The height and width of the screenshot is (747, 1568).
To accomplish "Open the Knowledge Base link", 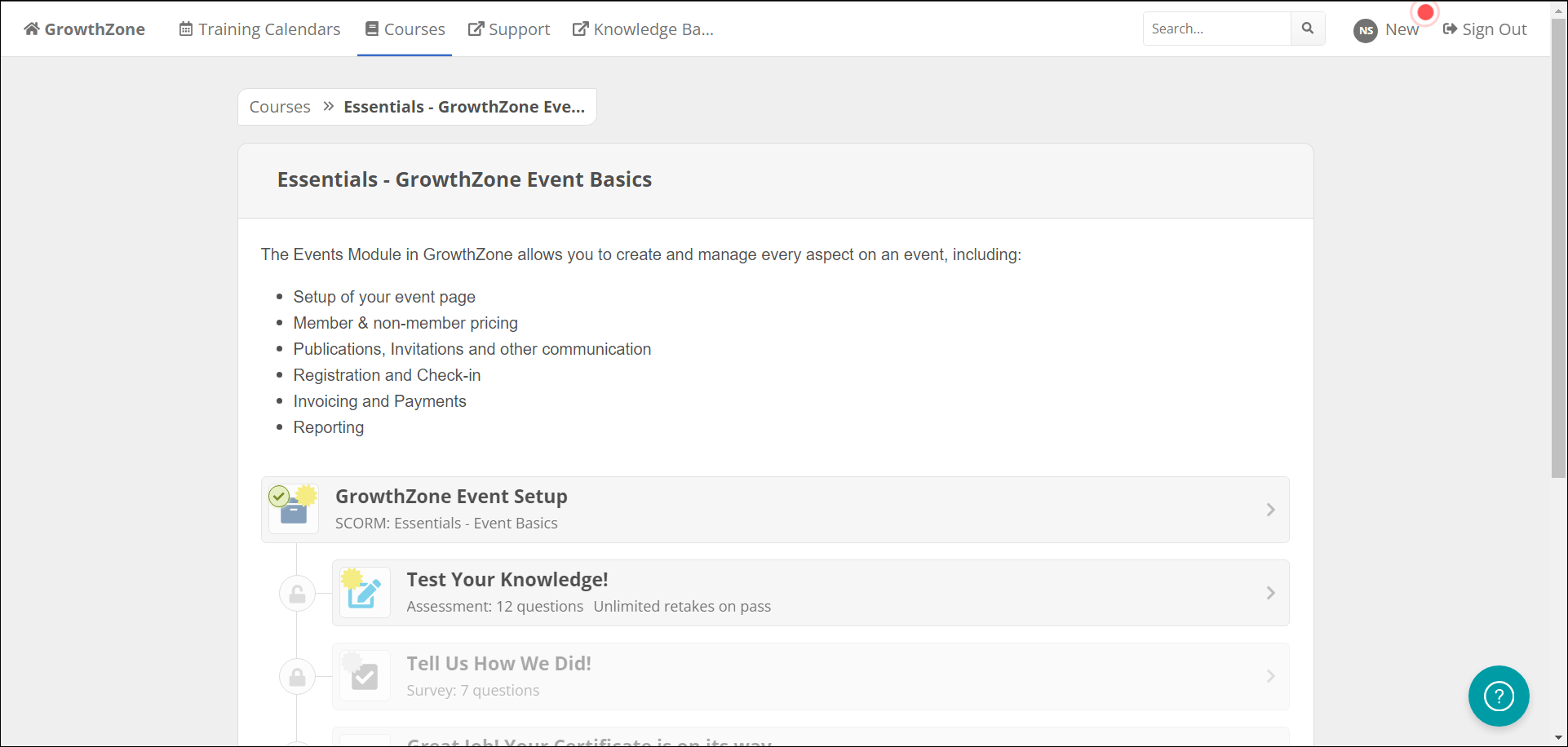I will pyautogui.click(x=643, y=29).
